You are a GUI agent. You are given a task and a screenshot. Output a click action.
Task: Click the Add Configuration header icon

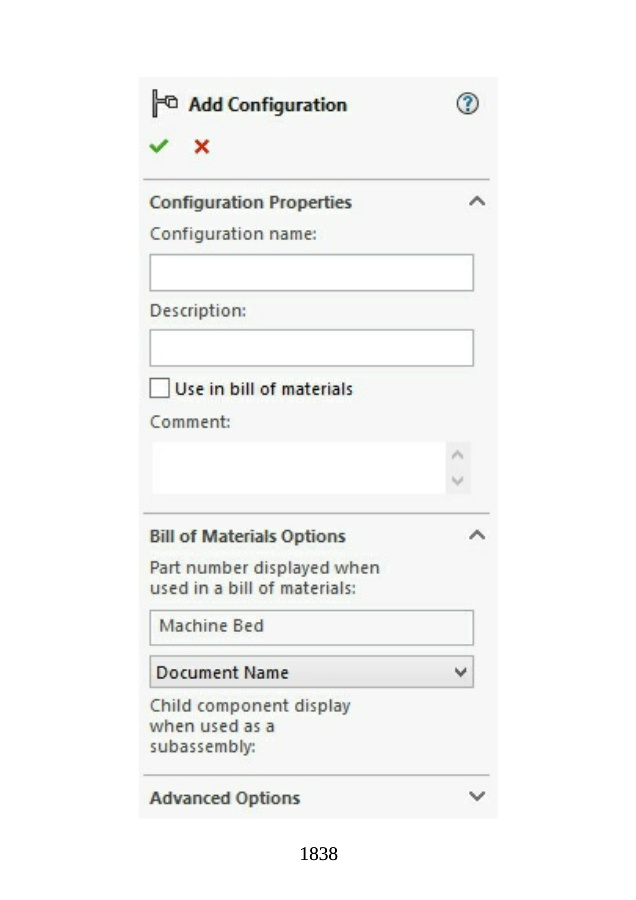click(x=164, y=103)
